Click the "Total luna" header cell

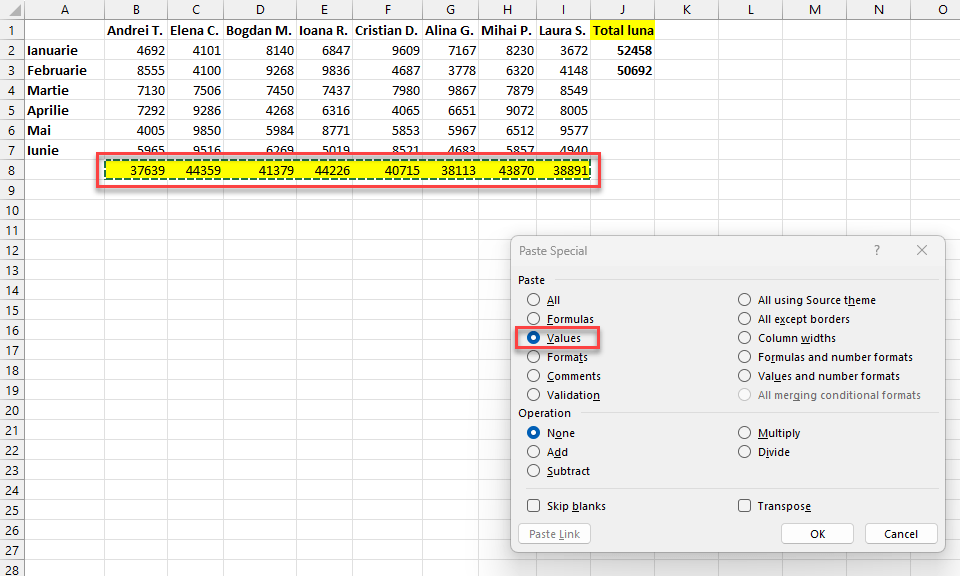coord(622,30)
